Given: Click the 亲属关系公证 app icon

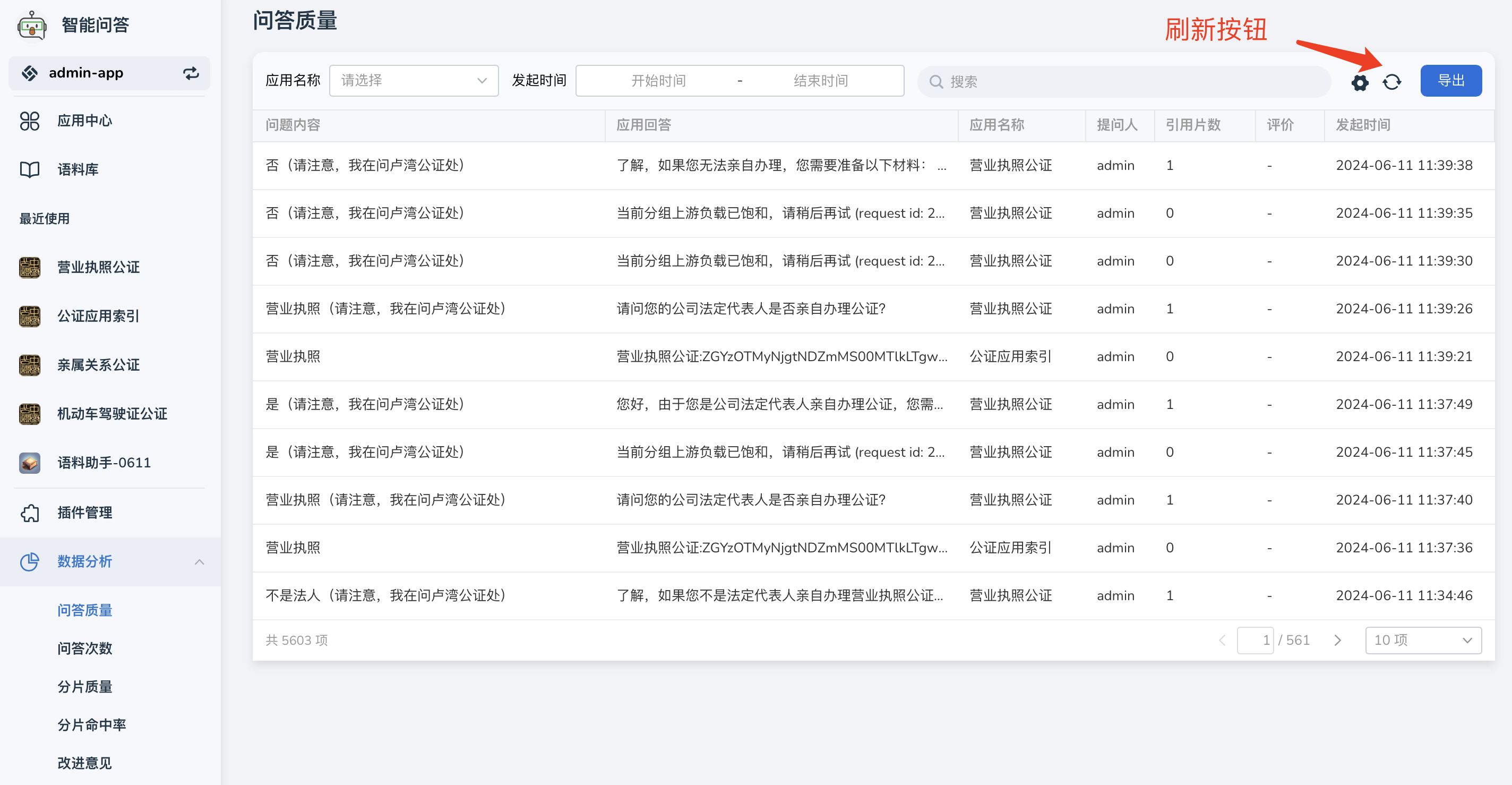Looking at the screenshot, I should (x=29, y=364).
